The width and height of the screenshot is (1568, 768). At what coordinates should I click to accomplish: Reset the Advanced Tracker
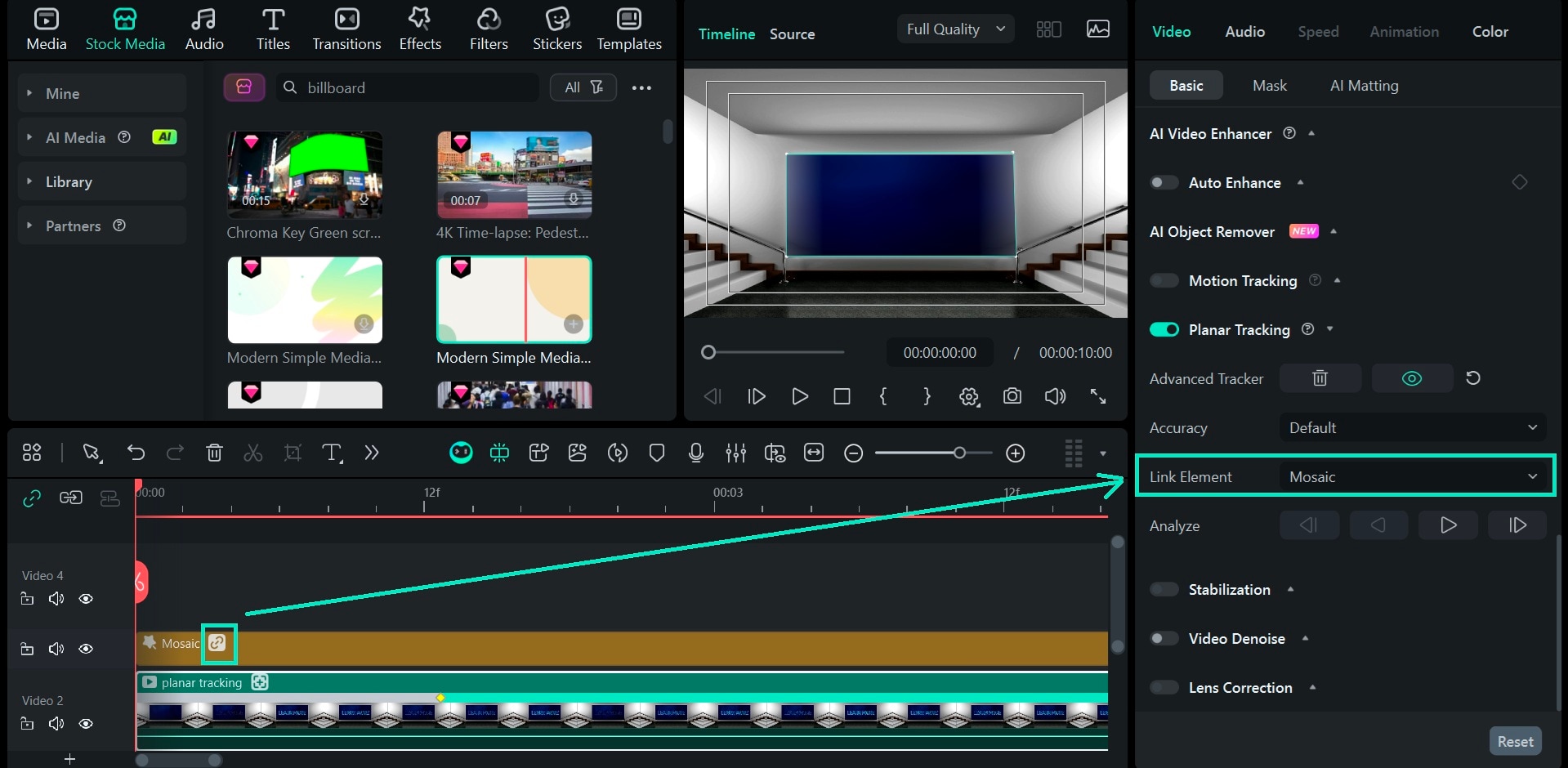[x=1473, y=378]
